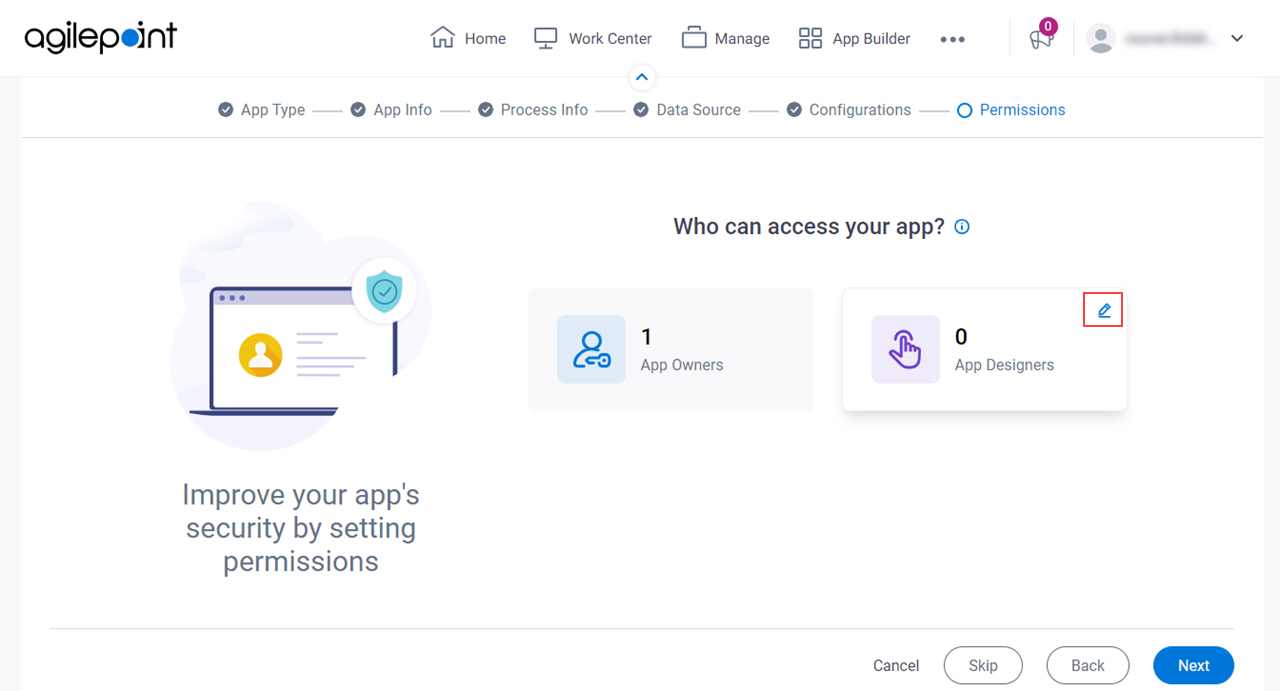Select the App Designers card label
Image resolution: width=1280 pixels, height=691 pixels.
pyautogui.click(x=1004, y=365)
